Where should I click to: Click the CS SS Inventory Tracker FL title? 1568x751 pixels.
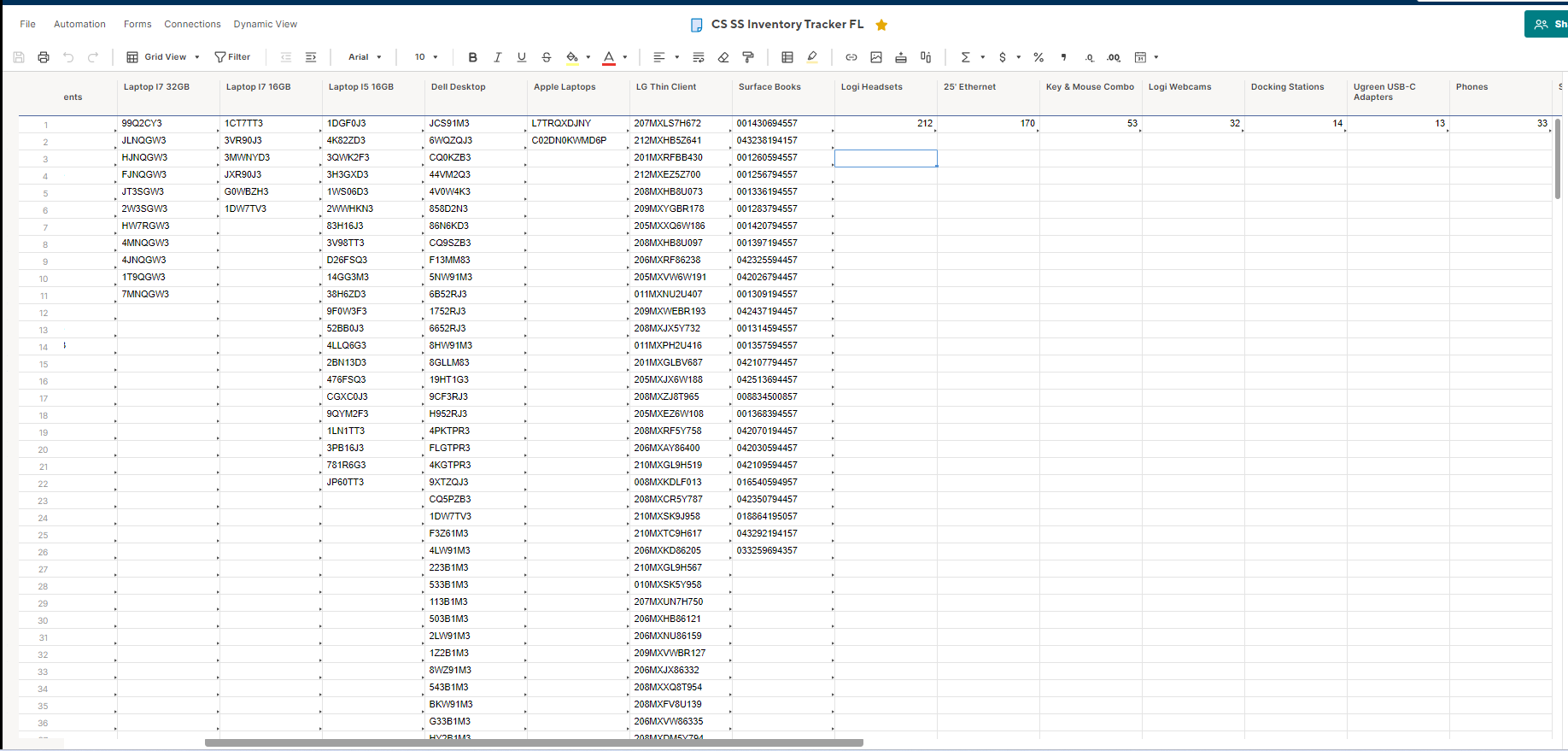(x=787, y=24)
